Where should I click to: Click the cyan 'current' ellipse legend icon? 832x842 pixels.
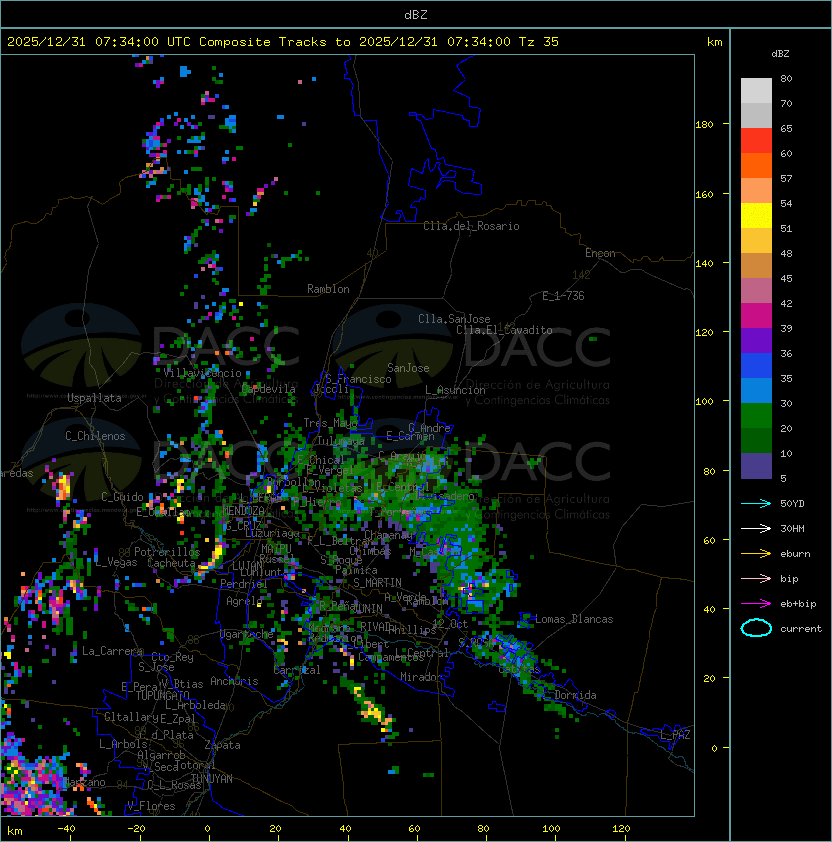[x=756, y=628]
